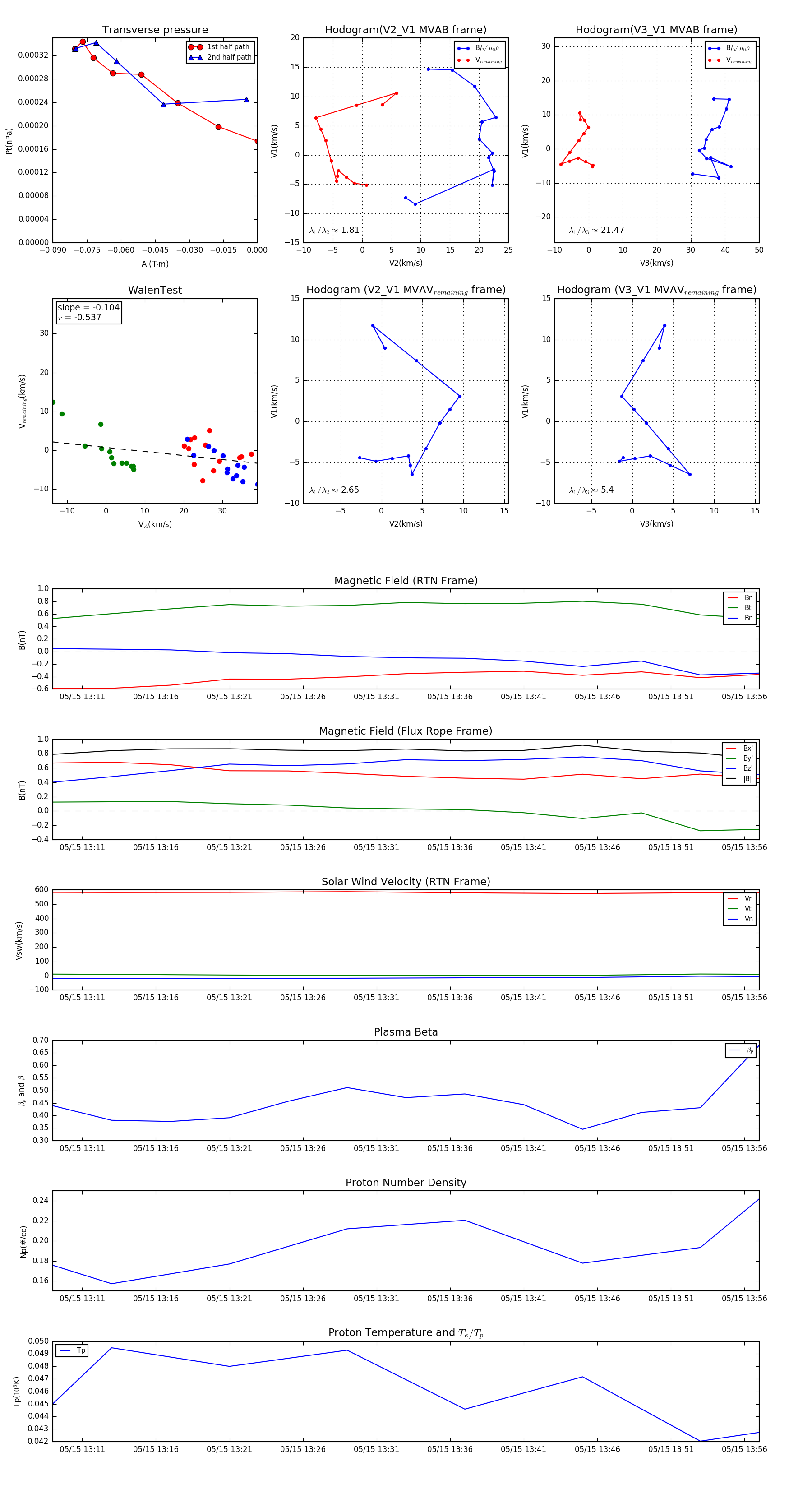Click the 'Proton Number Density' title

pos(406,1183)
